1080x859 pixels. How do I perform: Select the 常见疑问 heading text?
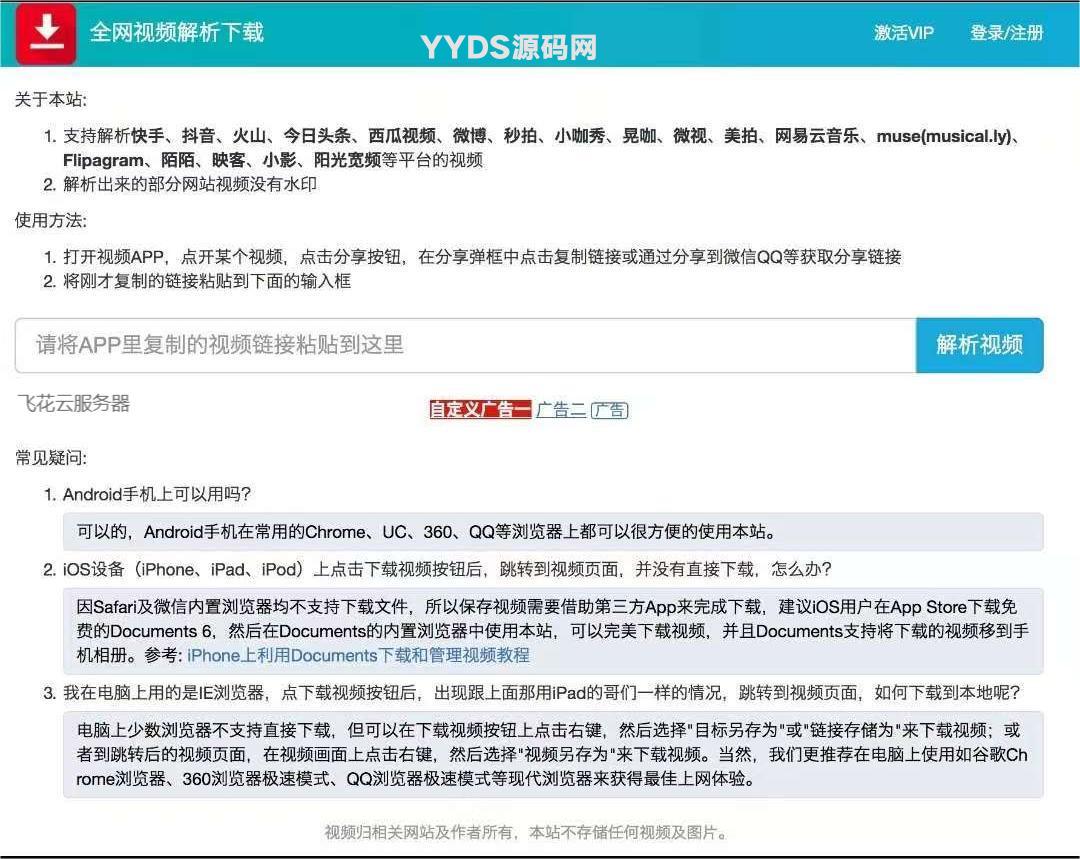tap(51, 458)
